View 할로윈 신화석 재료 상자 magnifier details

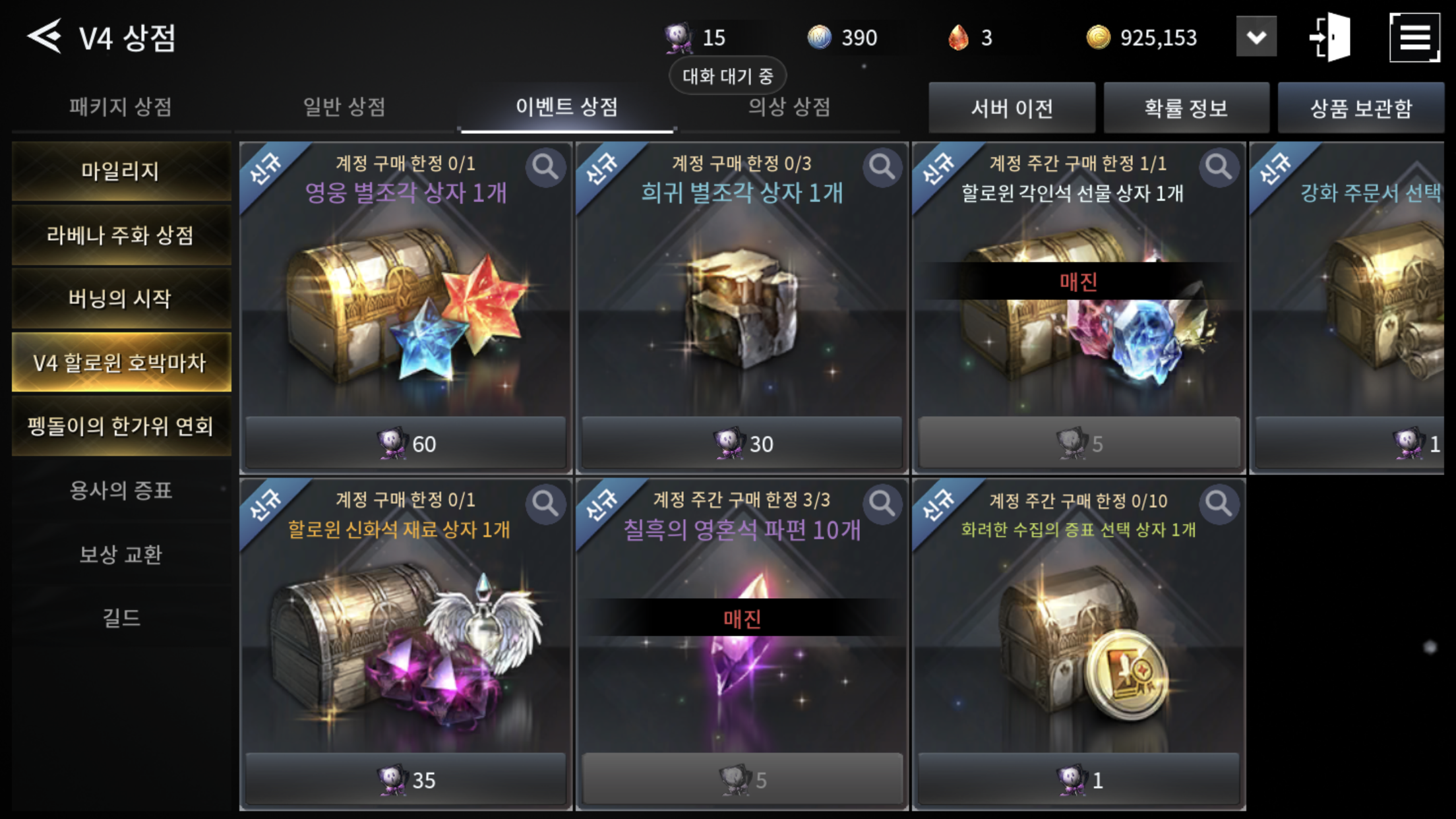(x=545, y=504)
